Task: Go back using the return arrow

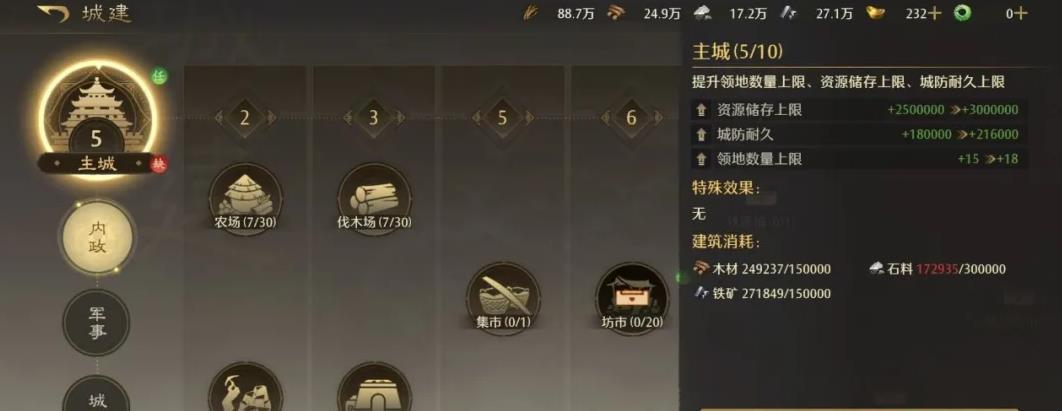Action: pos(54,14)
